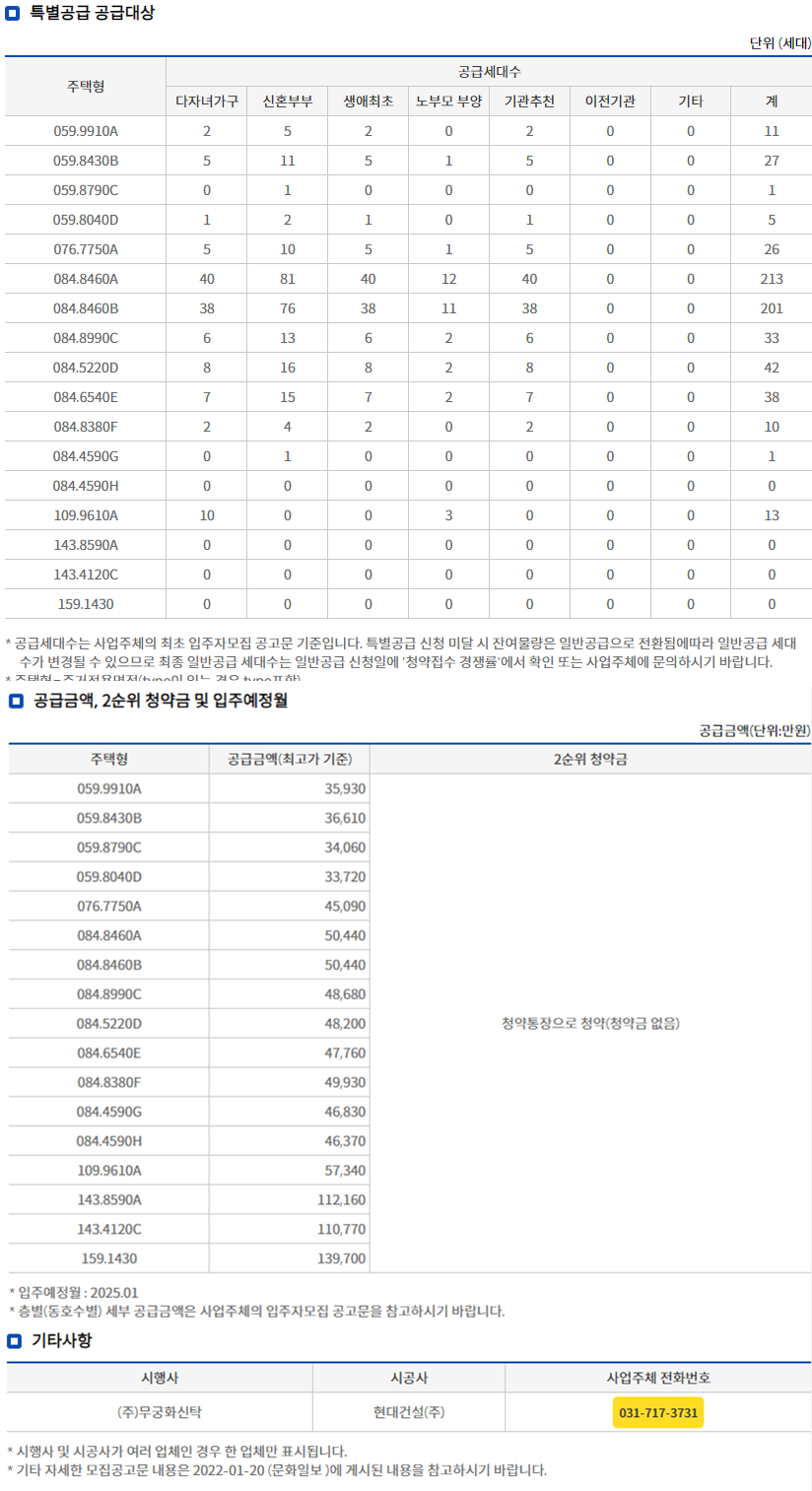The image size is (812, 1491).
Task: Select the 신혼부부 column header
Action: coord(288,102)
